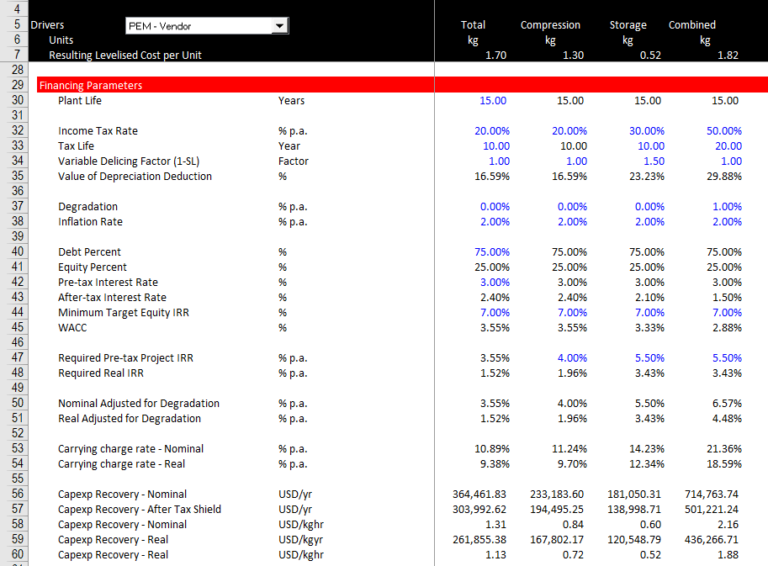
Task: Click Combined Income Tax Rate 50.00% cell
Action: coord(724,131)
